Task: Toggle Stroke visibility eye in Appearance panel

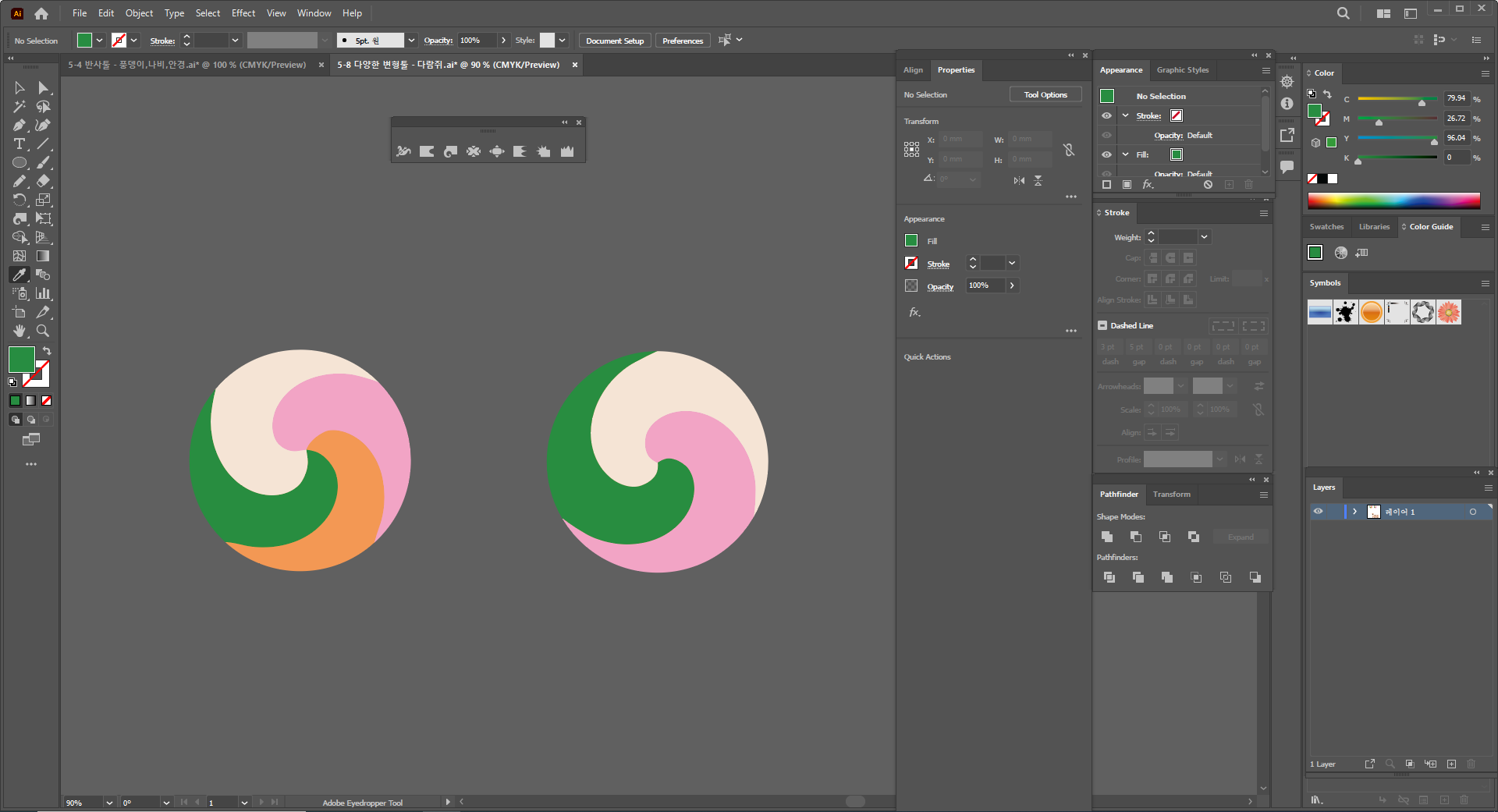Action: pos(1106,115)
